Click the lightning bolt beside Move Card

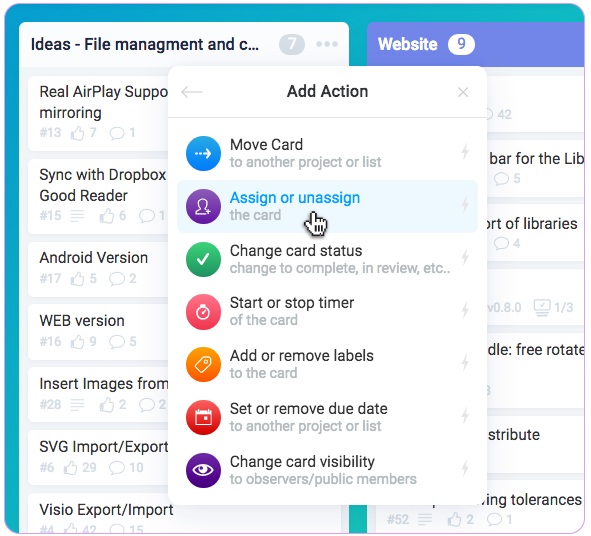click(x=465, y=152)
